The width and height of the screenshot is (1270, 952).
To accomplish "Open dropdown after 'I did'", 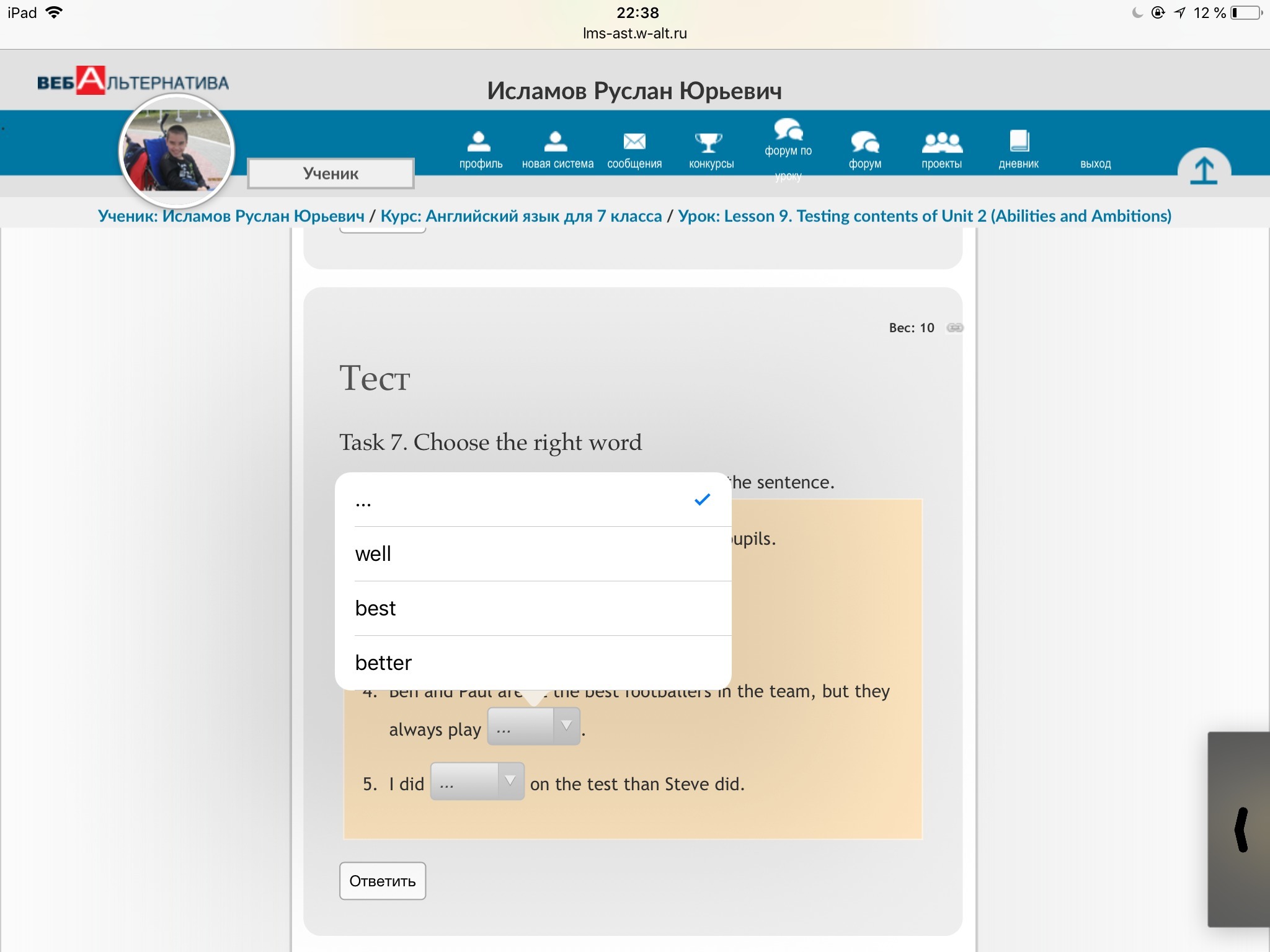I will [477, 782].
